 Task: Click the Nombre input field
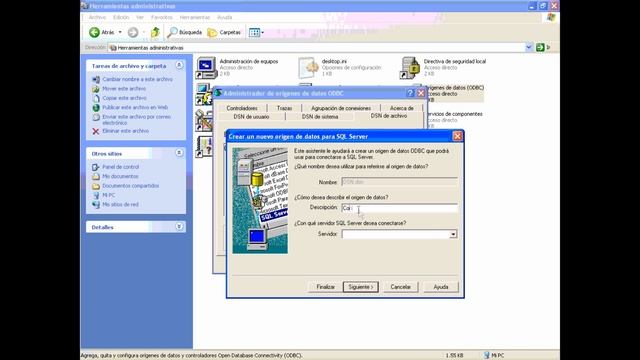tap(399, 182)
